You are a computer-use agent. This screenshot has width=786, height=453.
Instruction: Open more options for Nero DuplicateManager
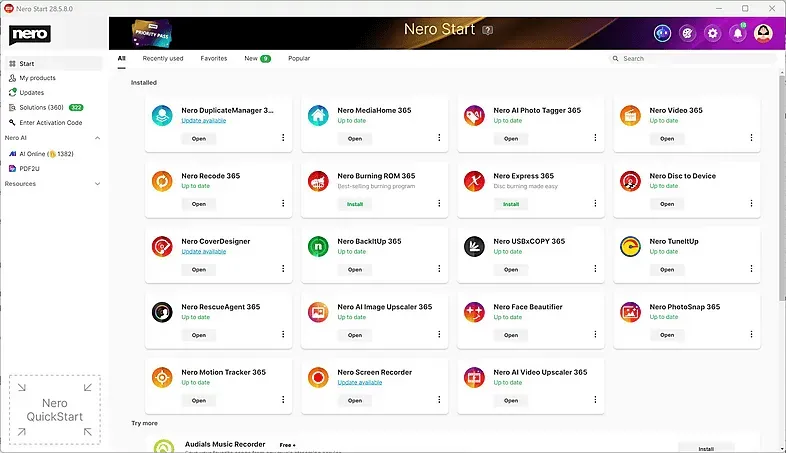pyautogui.click(x=283, y=137)
